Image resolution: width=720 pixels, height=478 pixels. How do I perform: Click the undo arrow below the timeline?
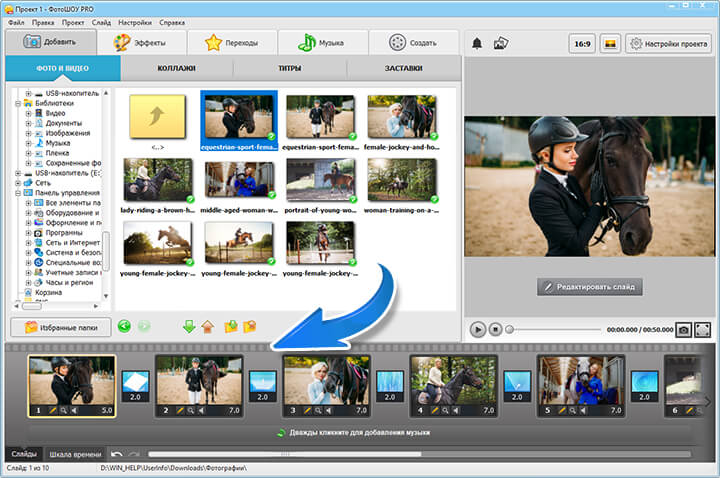[x=117, y=454]
